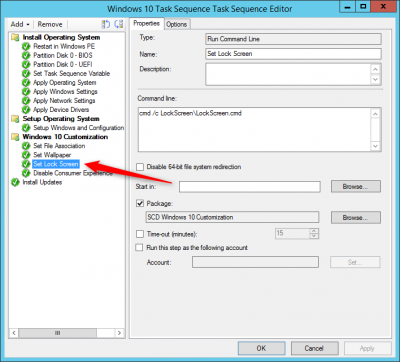Click Browse button next to the Package field
The image size is (400, 362).
tap(355, 217)
